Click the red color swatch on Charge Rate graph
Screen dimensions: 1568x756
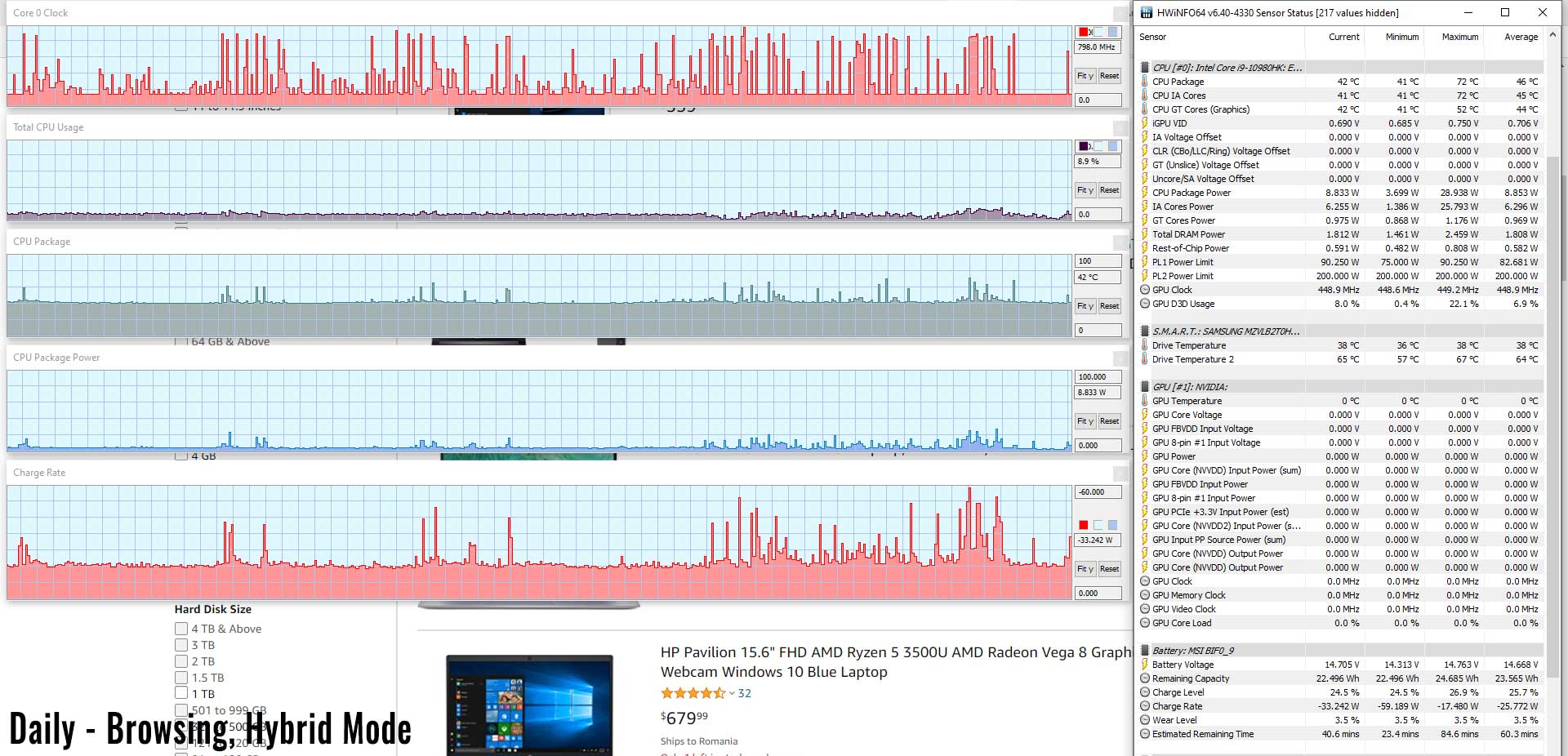pos(1084,525)
